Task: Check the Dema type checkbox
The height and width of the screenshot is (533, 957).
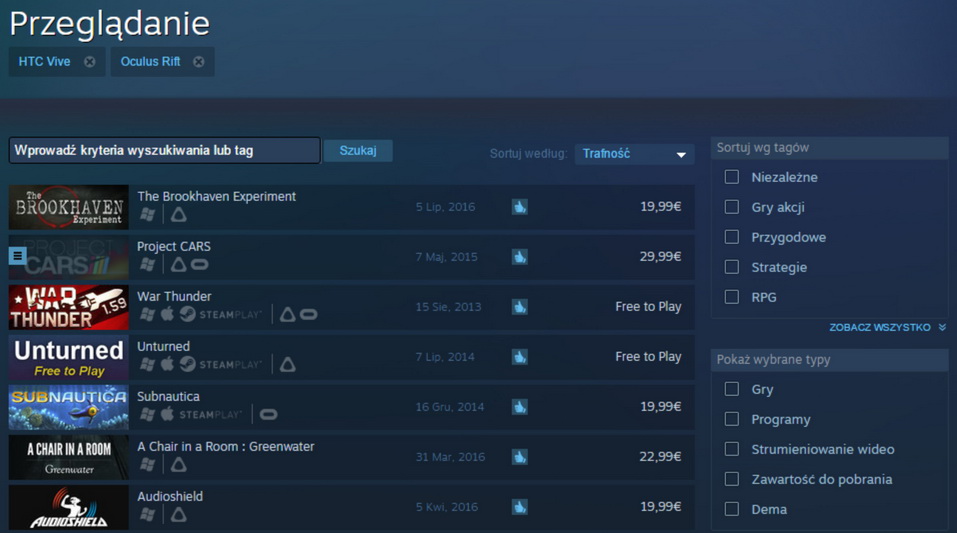Action: pyautogui.click(x=731, y=509)
